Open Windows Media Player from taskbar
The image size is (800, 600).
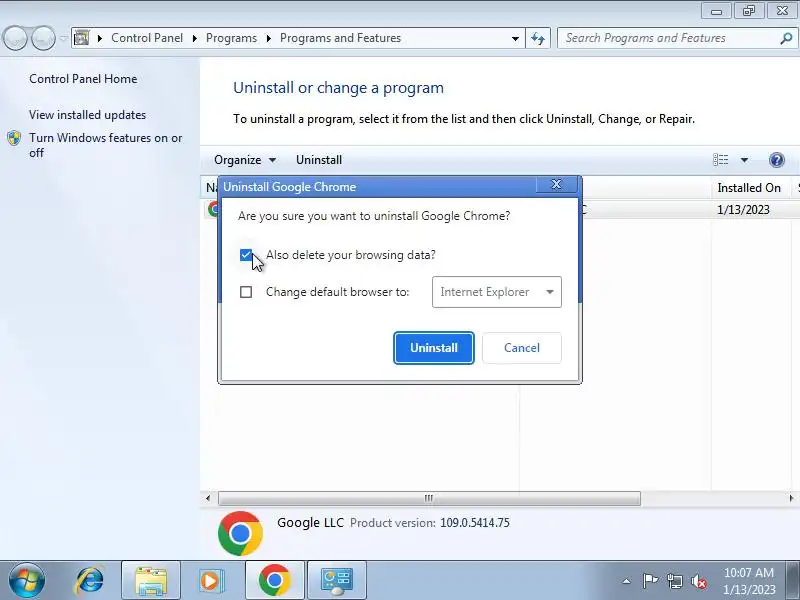210,580
